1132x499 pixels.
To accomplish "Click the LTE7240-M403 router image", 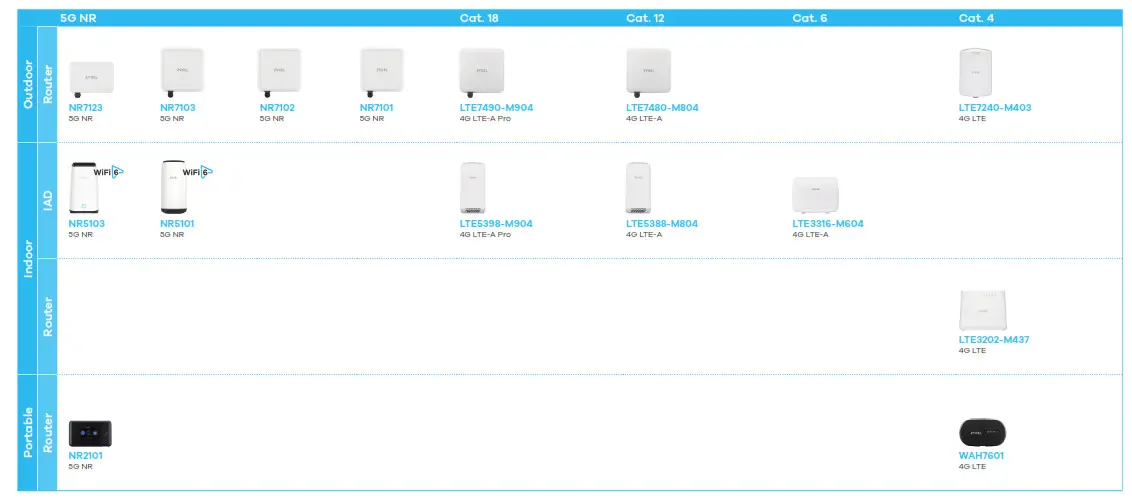I will 975,72.
